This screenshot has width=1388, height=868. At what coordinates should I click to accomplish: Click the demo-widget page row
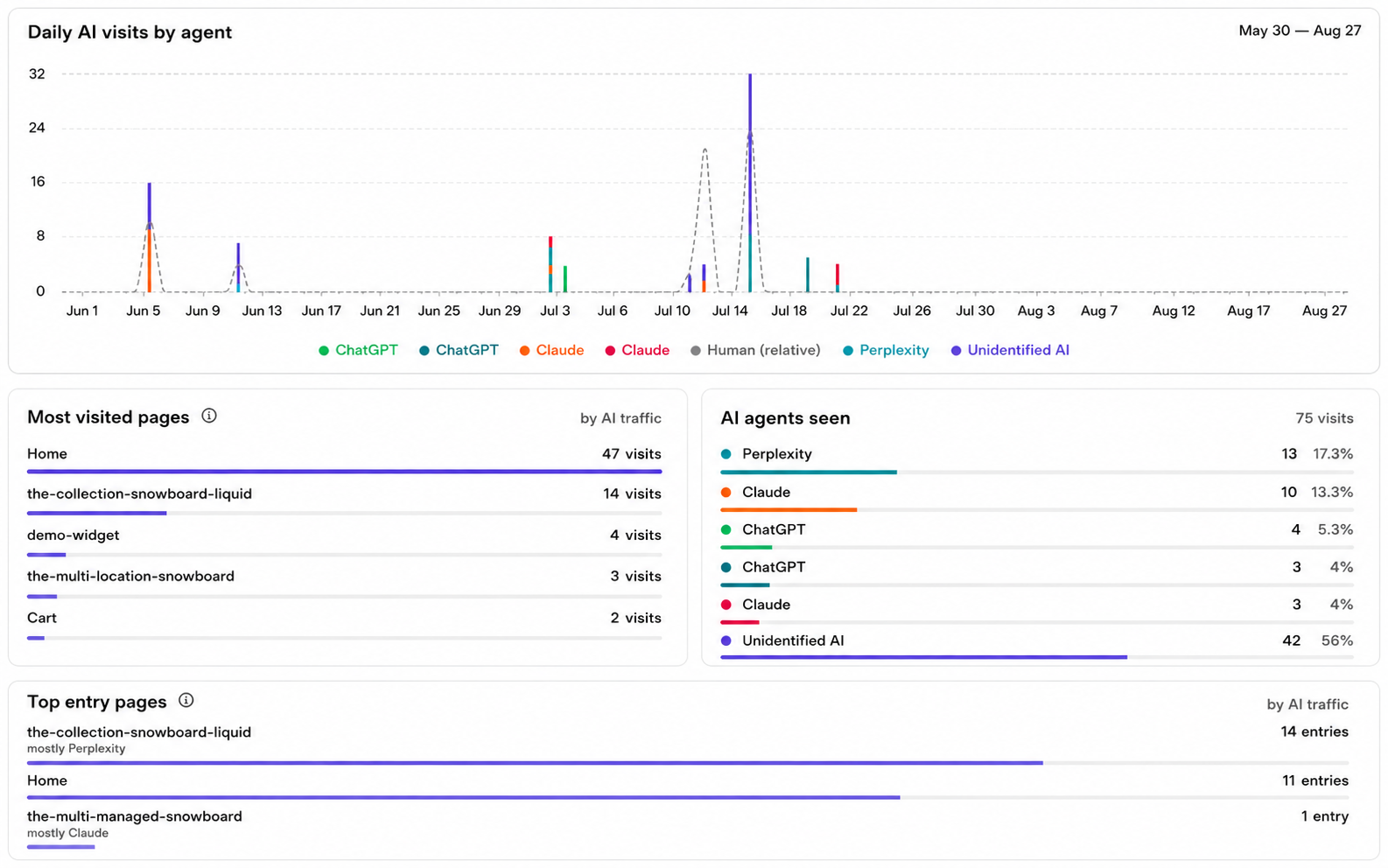pyautogui.click(x=344, y=541)
